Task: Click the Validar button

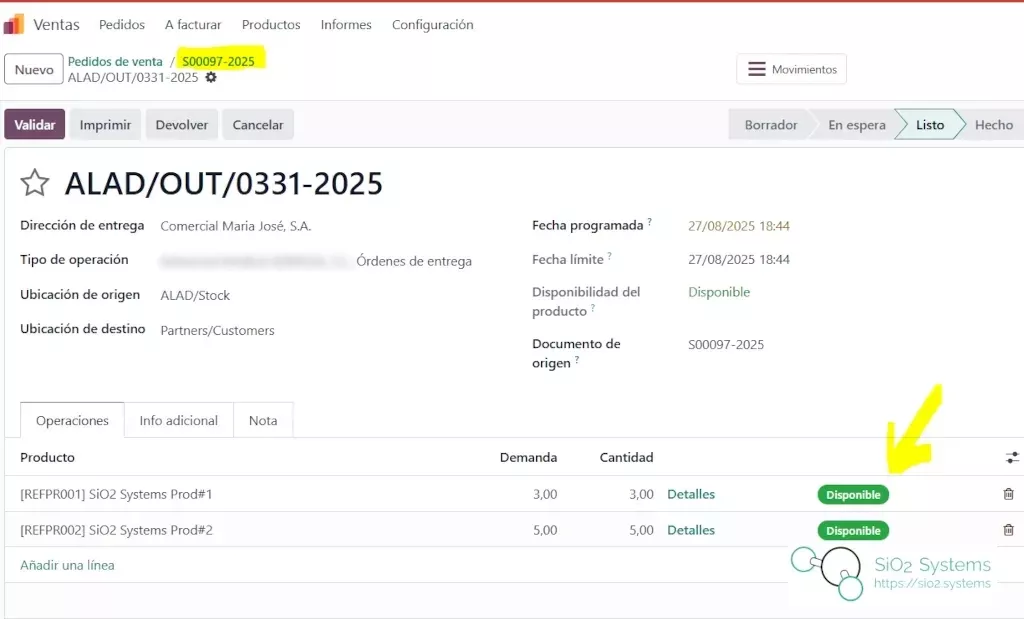Action: [35, 125]
